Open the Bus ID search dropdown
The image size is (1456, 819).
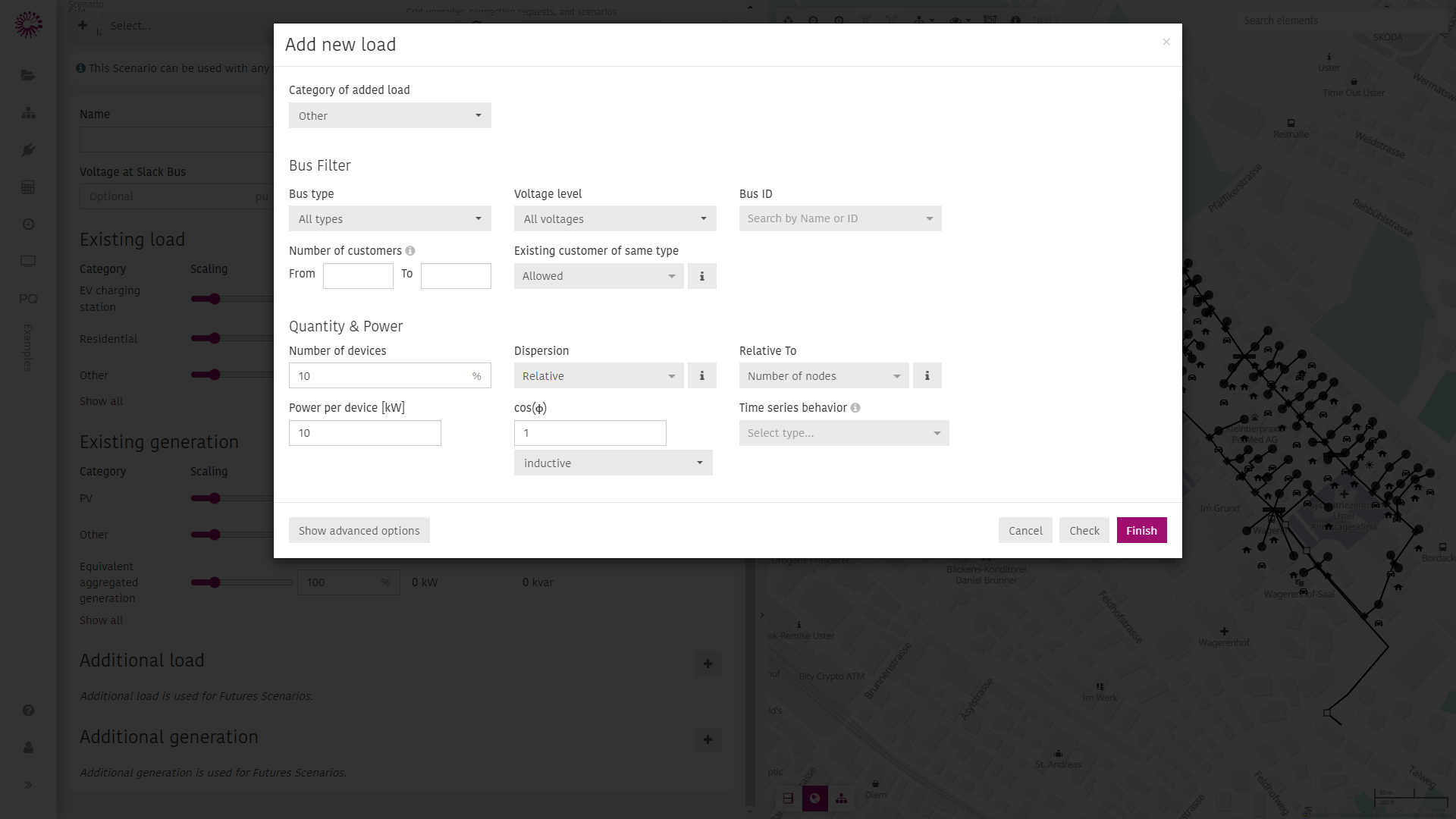840,218
